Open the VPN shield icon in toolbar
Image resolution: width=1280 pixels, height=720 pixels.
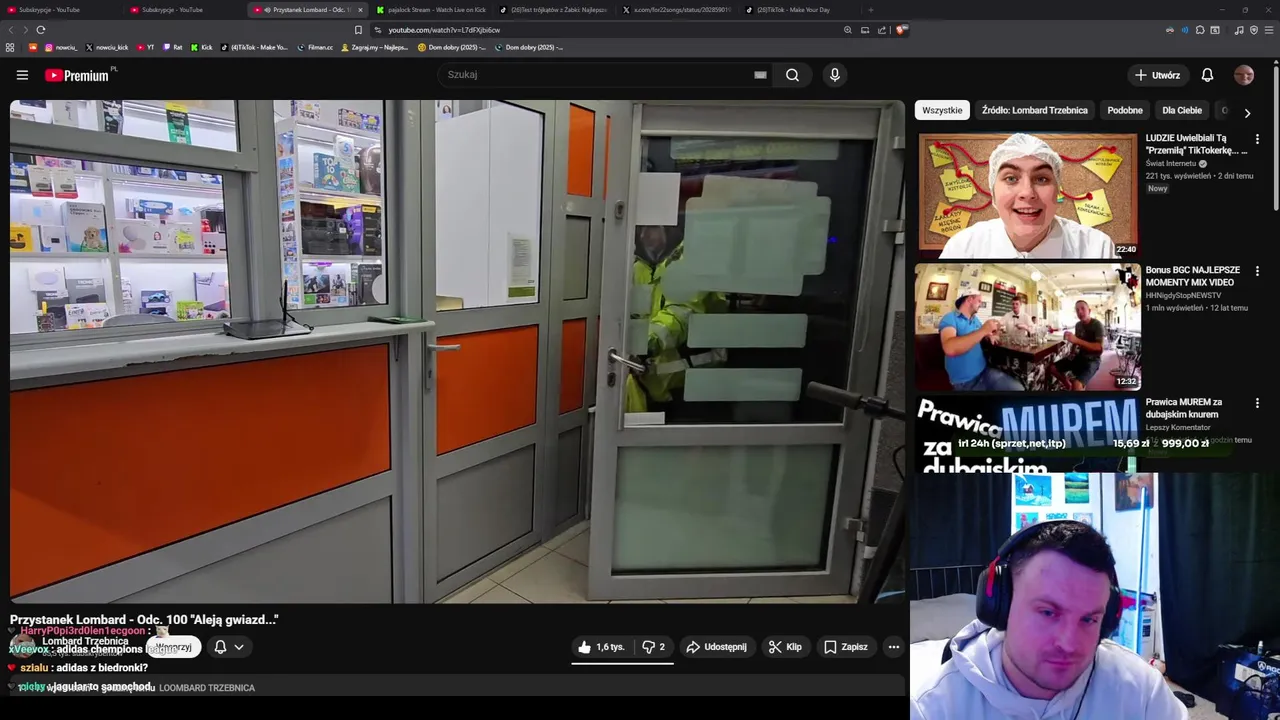pyautogui.click(x=1254, y=30)
